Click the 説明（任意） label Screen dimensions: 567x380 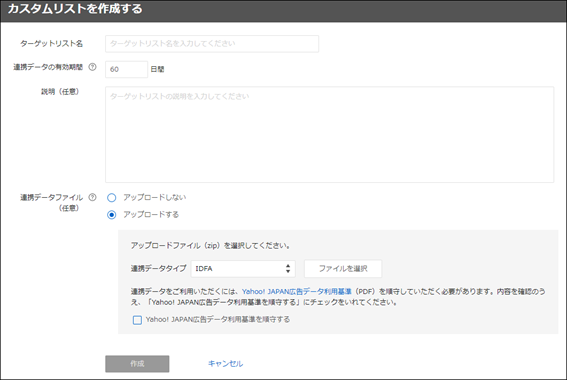coord(60,92)
